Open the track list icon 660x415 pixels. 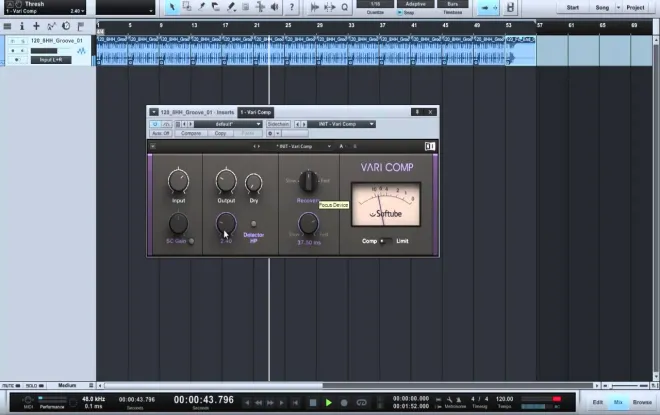point(7,26)
